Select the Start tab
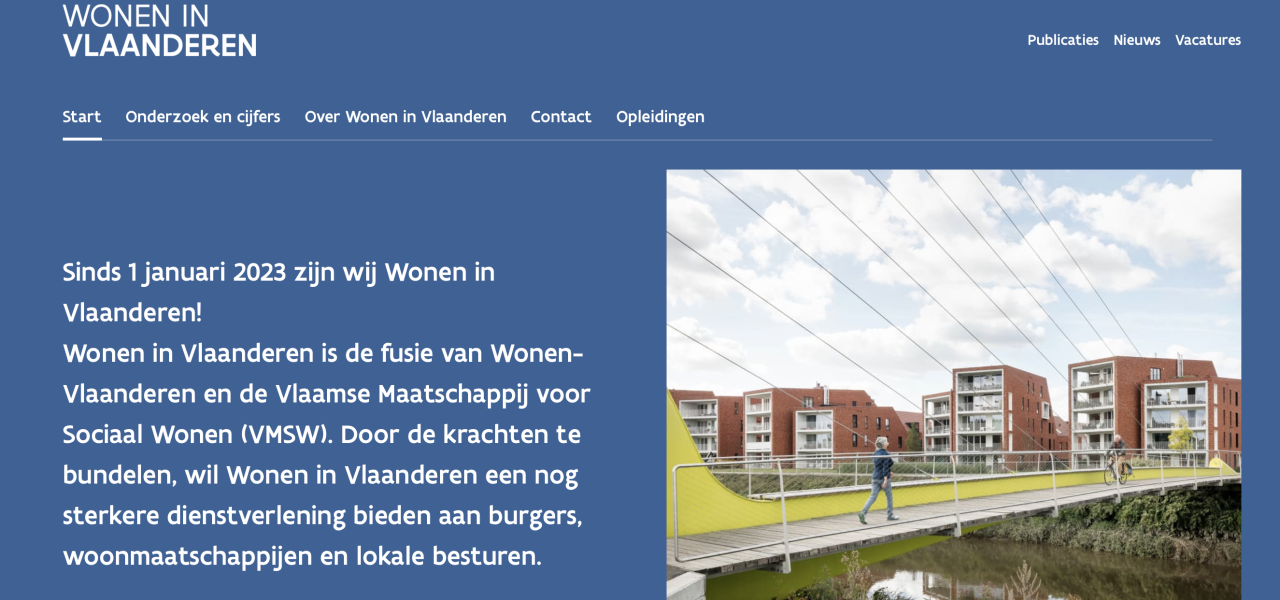 [81, 116]
